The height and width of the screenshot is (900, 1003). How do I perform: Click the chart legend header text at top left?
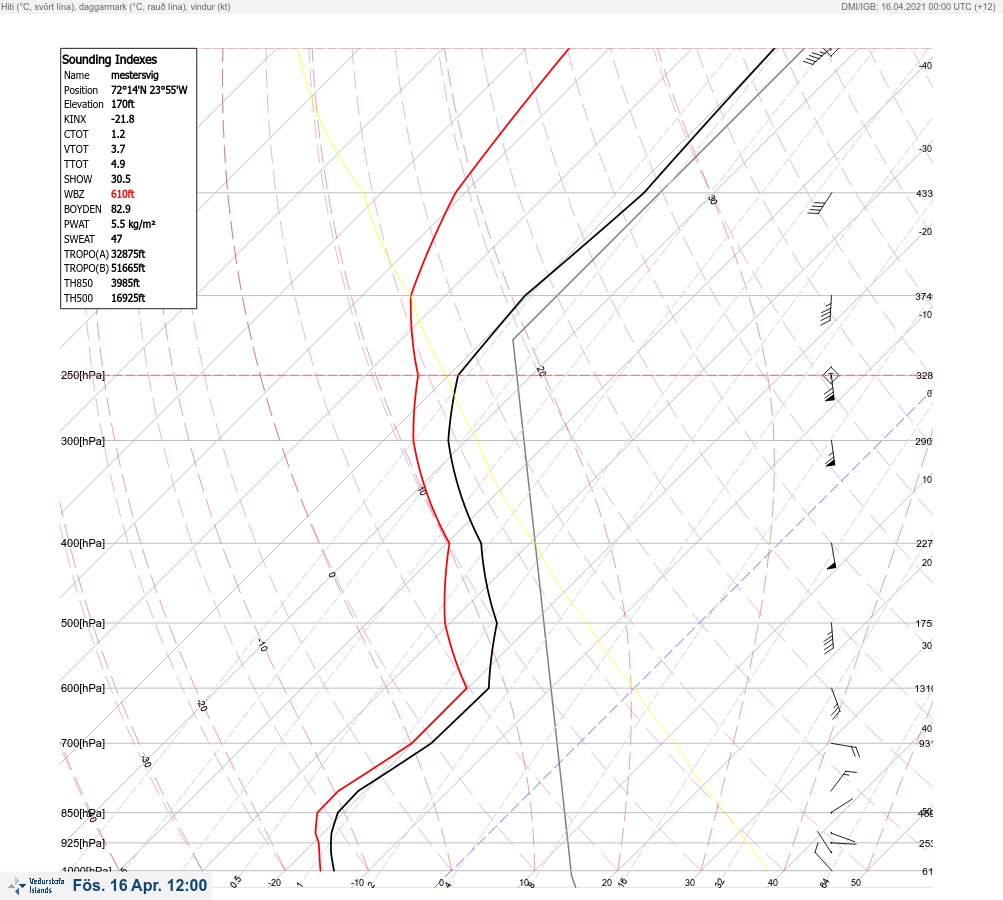[x=116, y=7]
